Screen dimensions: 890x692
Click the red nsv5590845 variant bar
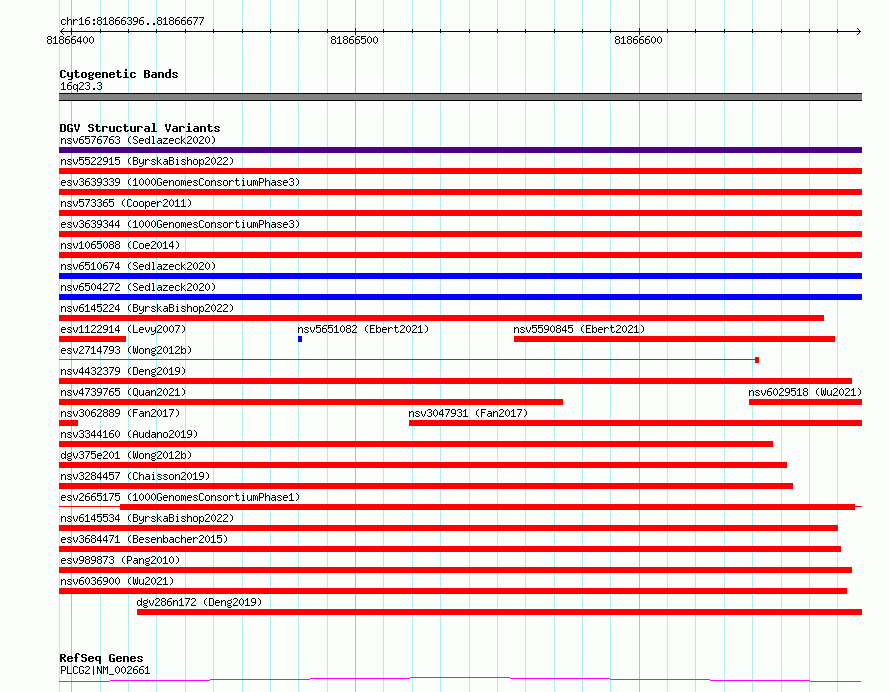674,339
